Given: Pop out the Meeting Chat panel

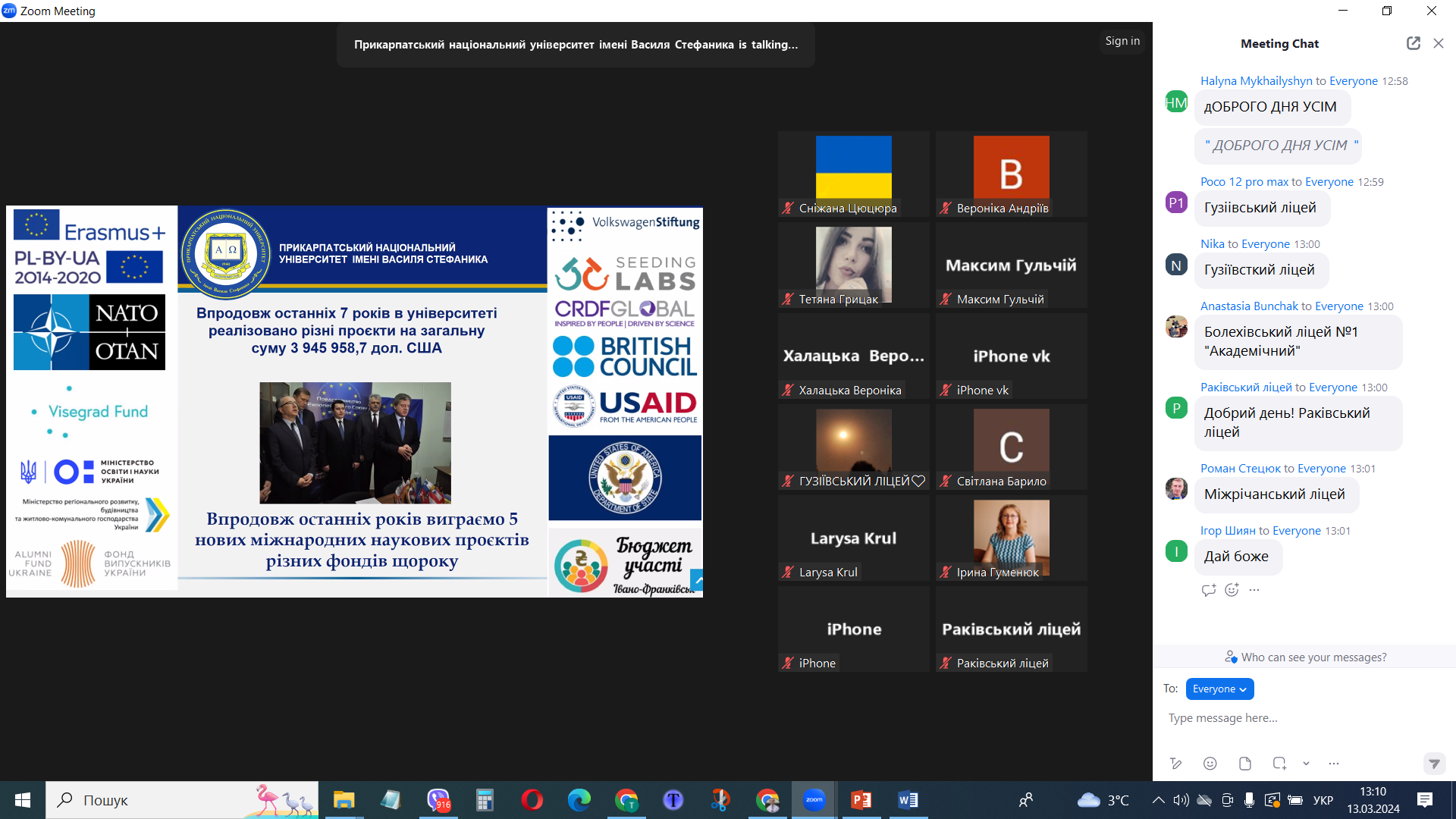Looking at the screenshot, I should 1413,43.
